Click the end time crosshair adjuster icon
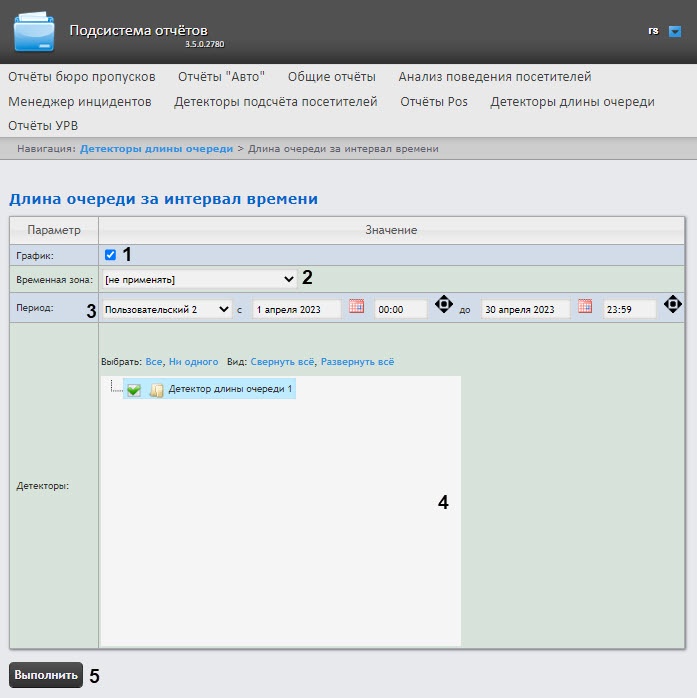697x698 pixels. (x=673, y=304)
